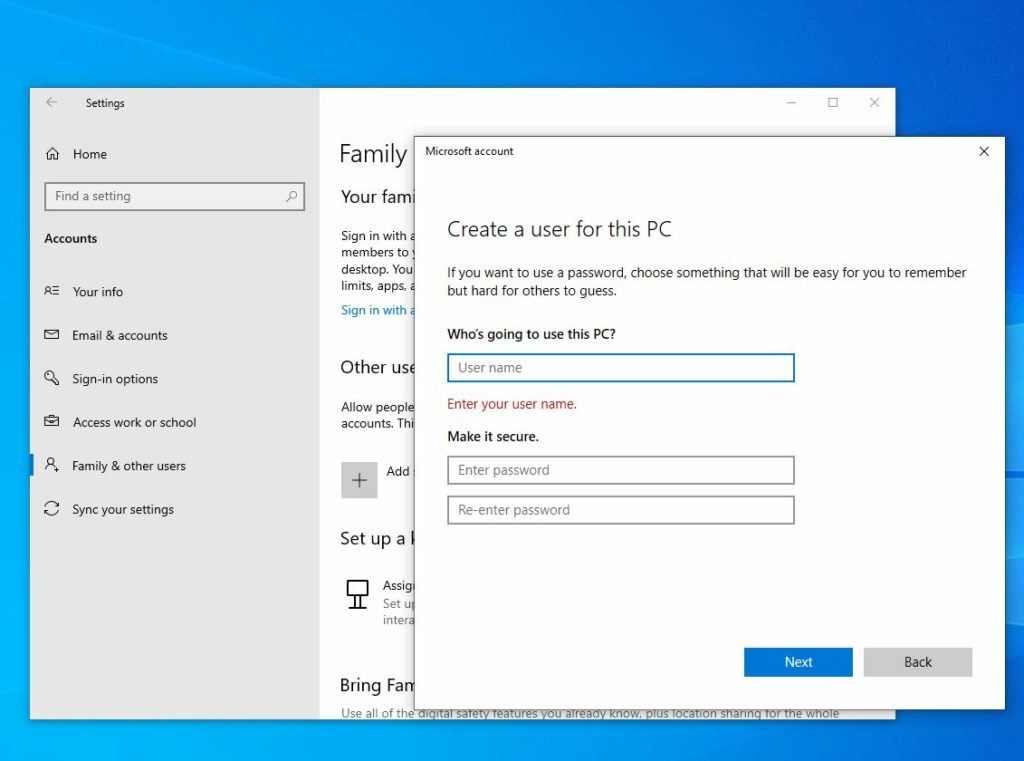1024x761 pixels.
Task: Select Access work or school
Action: pyautogui.click(x=135, y=423)
